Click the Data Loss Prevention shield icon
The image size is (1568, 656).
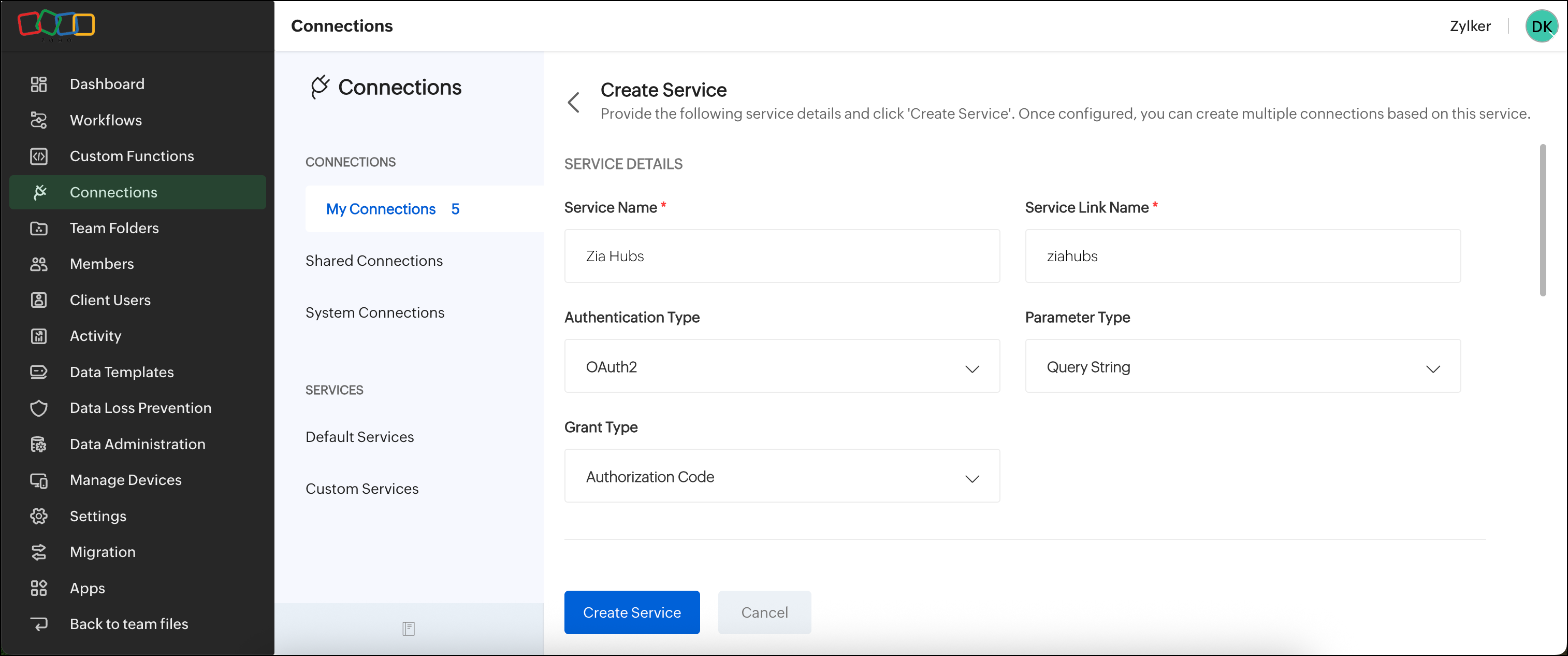[38, 408]
